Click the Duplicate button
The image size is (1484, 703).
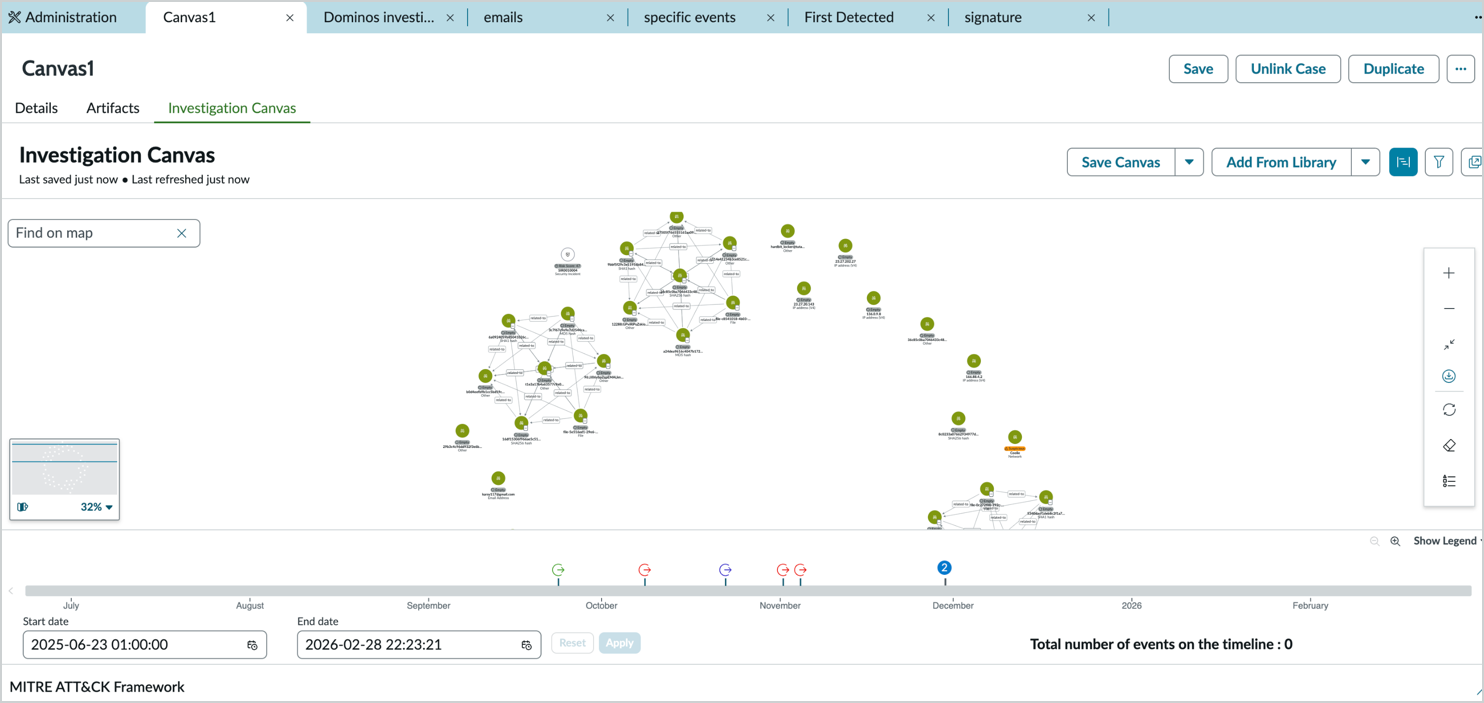pyautogui.click(x=1393, y=69)
